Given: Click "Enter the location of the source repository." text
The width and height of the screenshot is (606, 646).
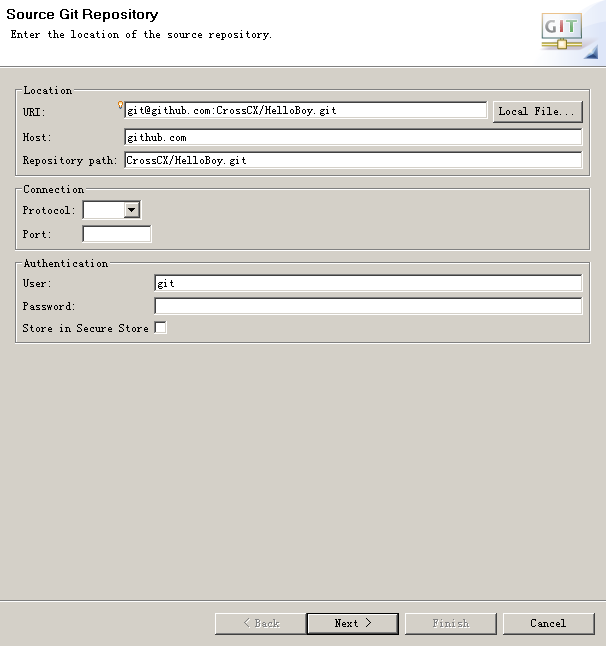Looking at the screenshot, I should [141, 35].
